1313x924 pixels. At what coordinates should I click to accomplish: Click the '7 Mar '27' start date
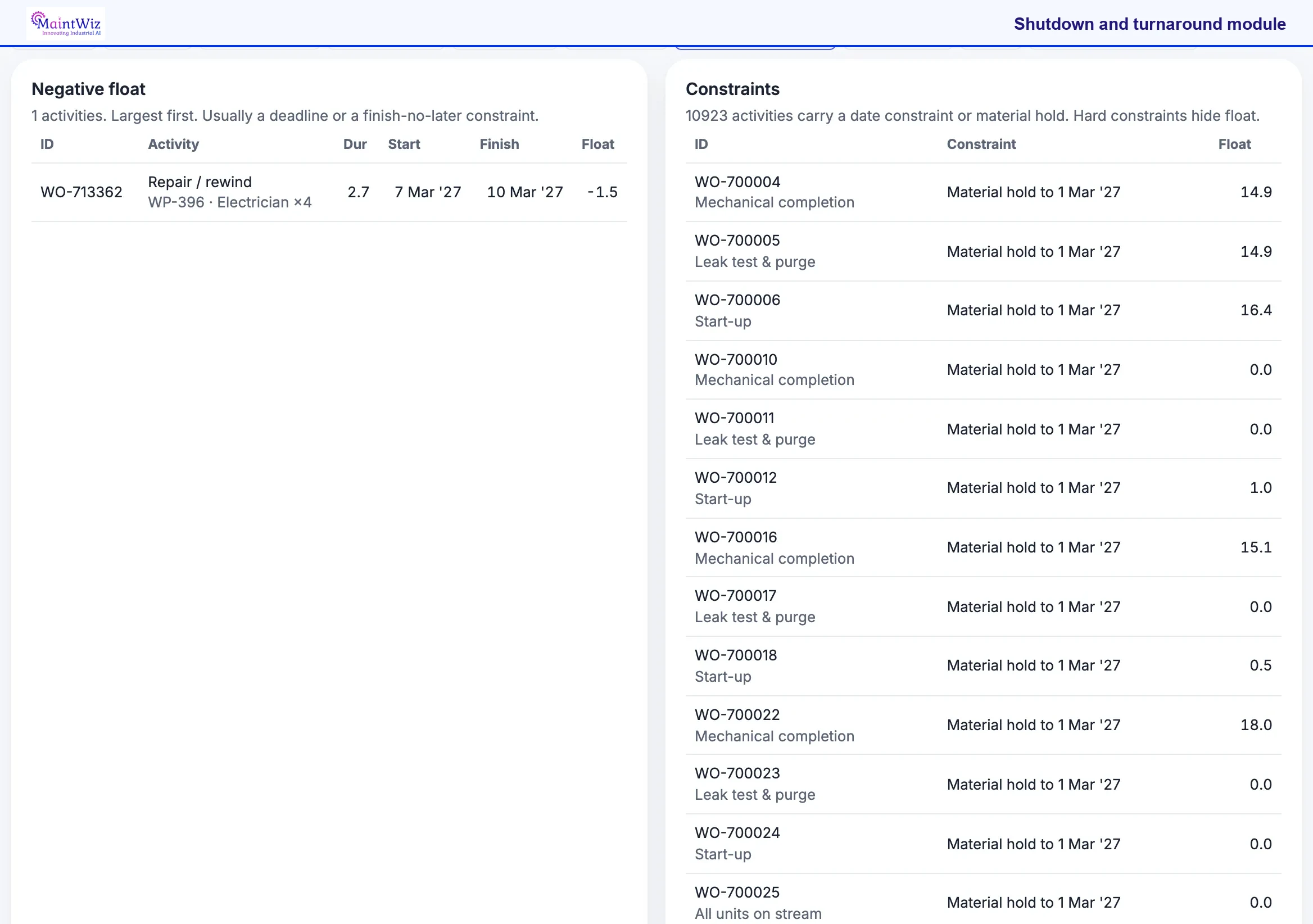point(428,192)
